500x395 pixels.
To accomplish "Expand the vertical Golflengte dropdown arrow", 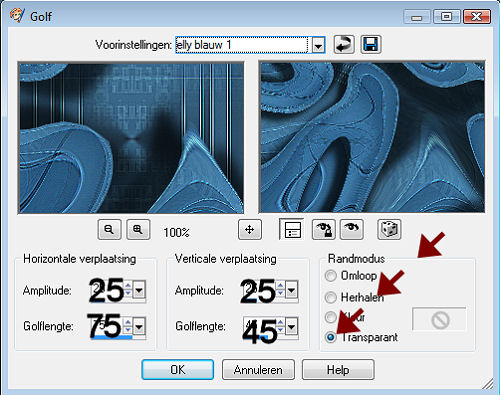I will click(x=291, y=327).
